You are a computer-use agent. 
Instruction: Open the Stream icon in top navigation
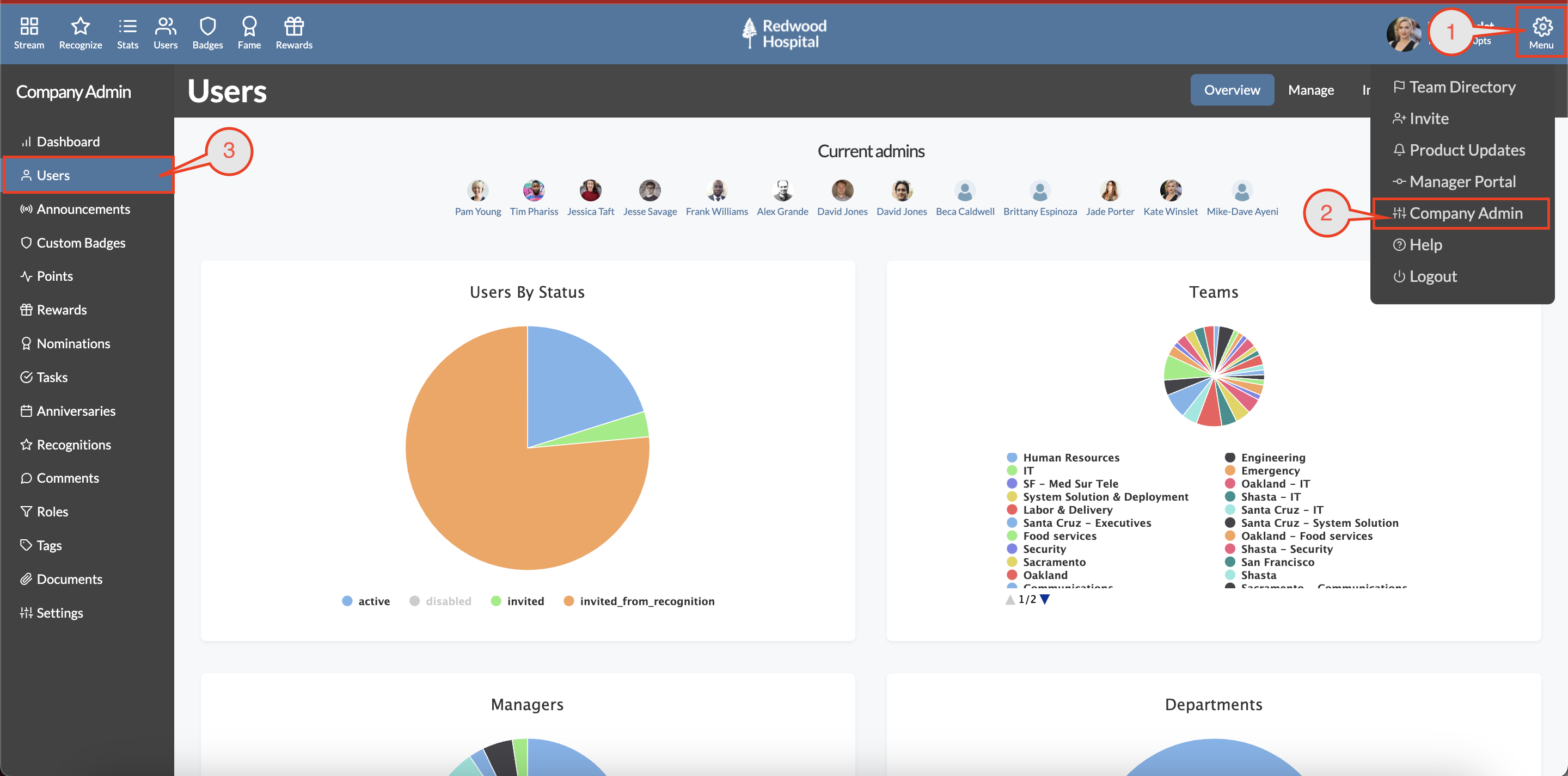point(29,34)
